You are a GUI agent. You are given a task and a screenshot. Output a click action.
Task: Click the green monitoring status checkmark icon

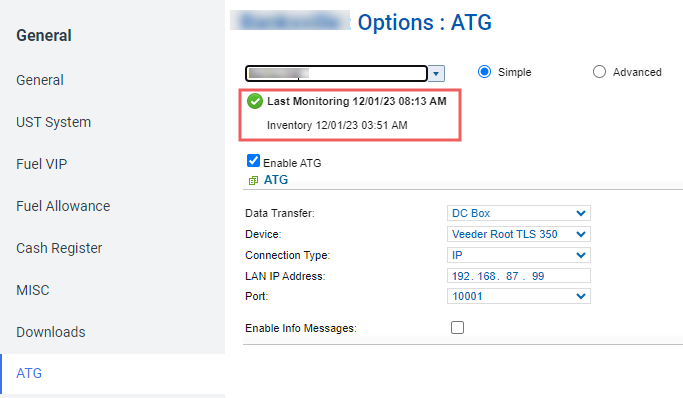255,101
